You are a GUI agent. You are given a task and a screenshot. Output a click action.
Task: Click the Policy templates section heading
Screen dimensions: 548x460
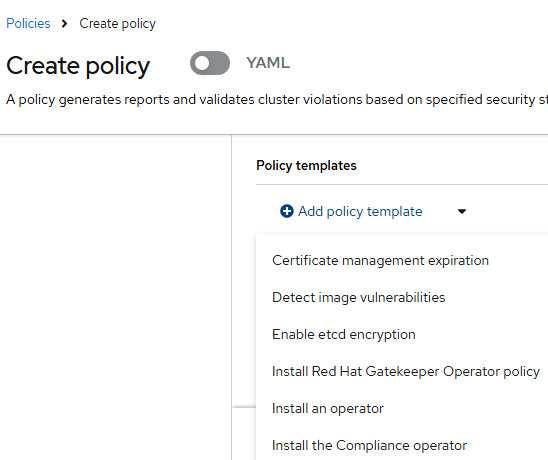(306, 165)
